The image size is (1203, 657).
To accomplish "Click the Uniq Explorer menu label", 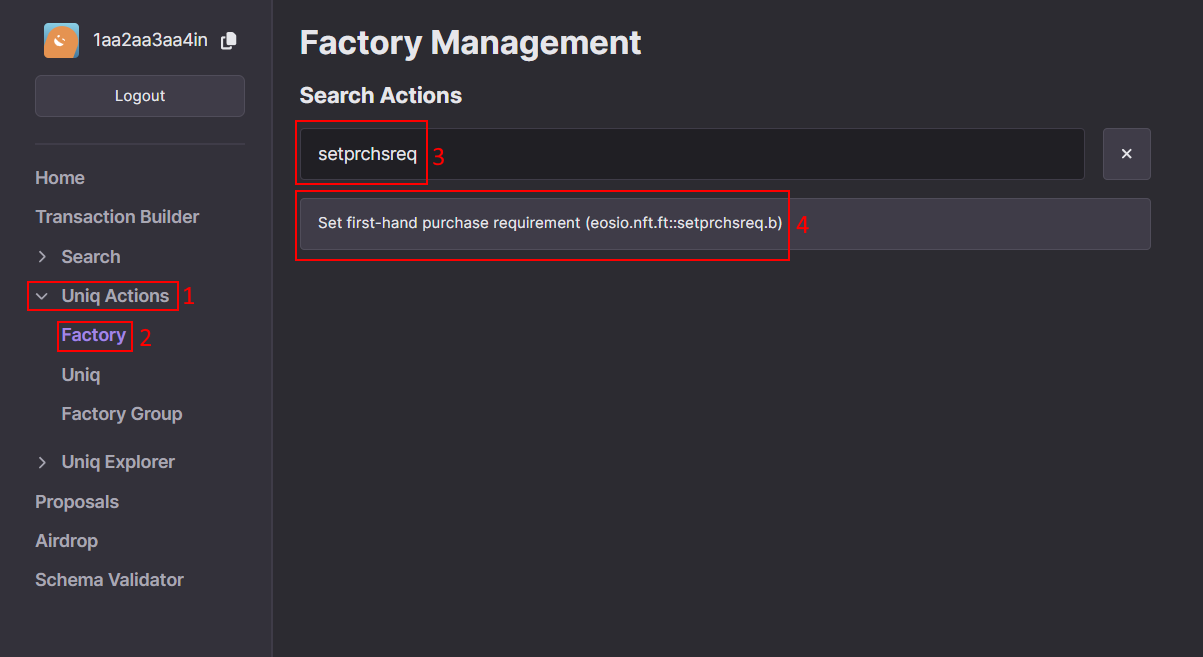I will point(118,462).
